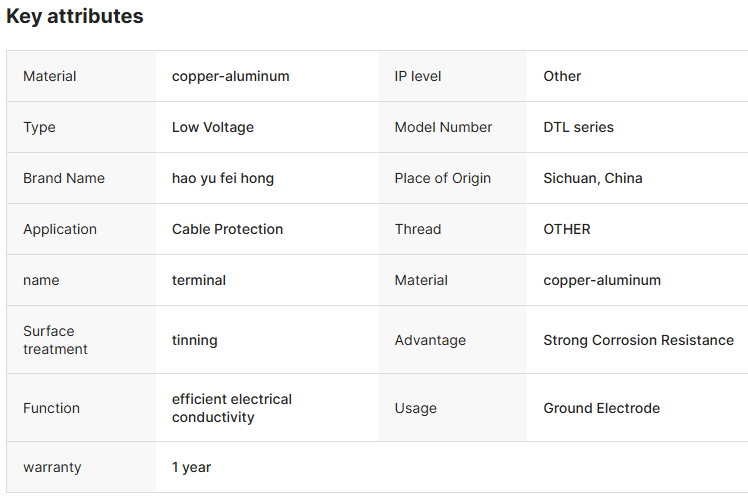Select the Strong Corrosion Resistance value

pyautogui.click(x=638, y=340)
